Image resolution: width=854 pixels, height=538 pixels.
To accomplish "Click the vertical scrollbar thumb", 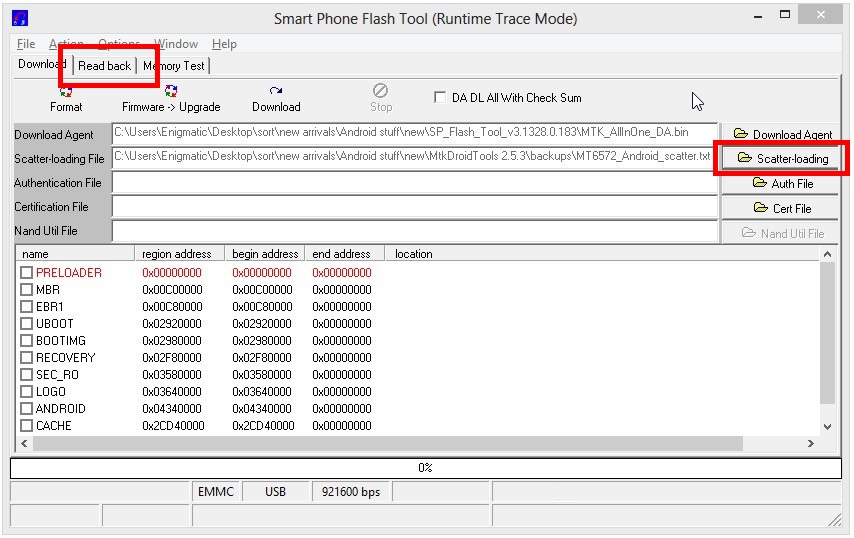I will click(827, 333).
